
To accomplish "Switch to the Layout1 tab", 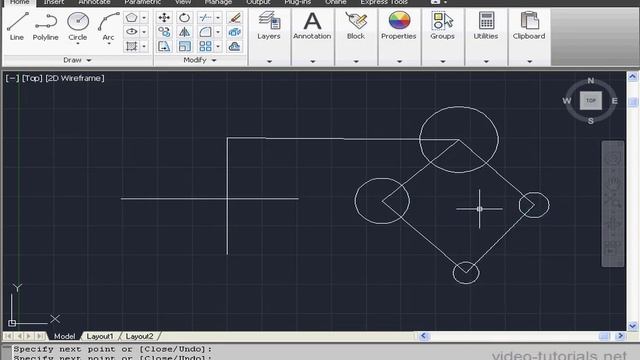I will coord(100,336).
